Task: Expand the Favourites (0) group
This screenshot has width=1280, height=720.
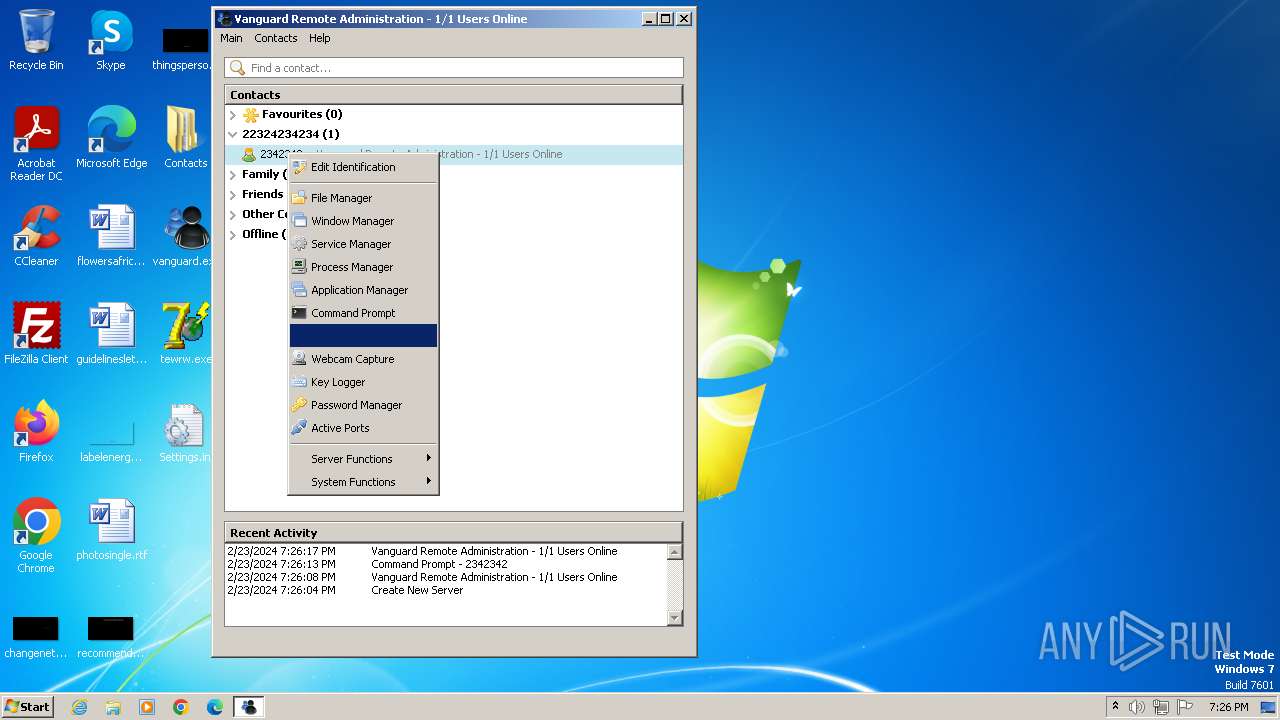Action: pyautogui.click(x=233, y=114)
